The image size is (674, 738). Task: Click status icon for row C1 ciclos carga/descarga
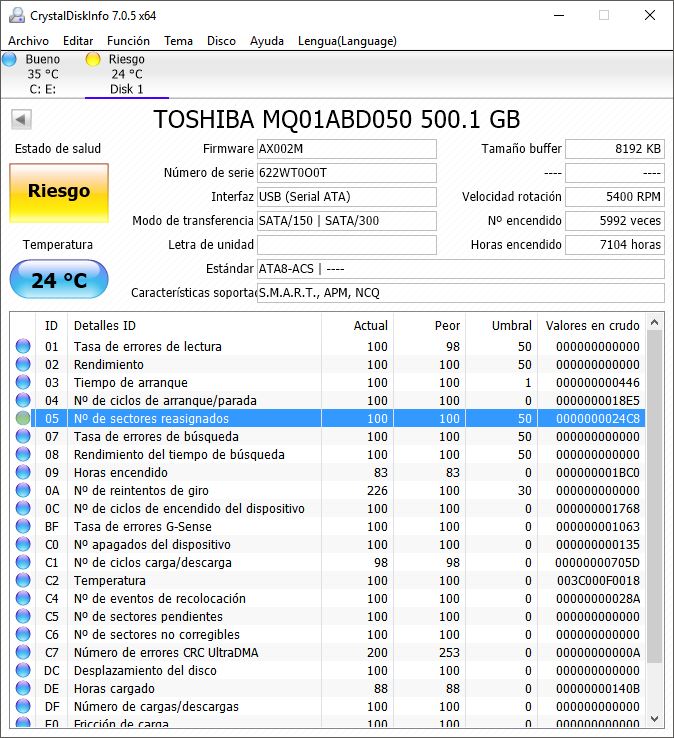pos(23,562)
